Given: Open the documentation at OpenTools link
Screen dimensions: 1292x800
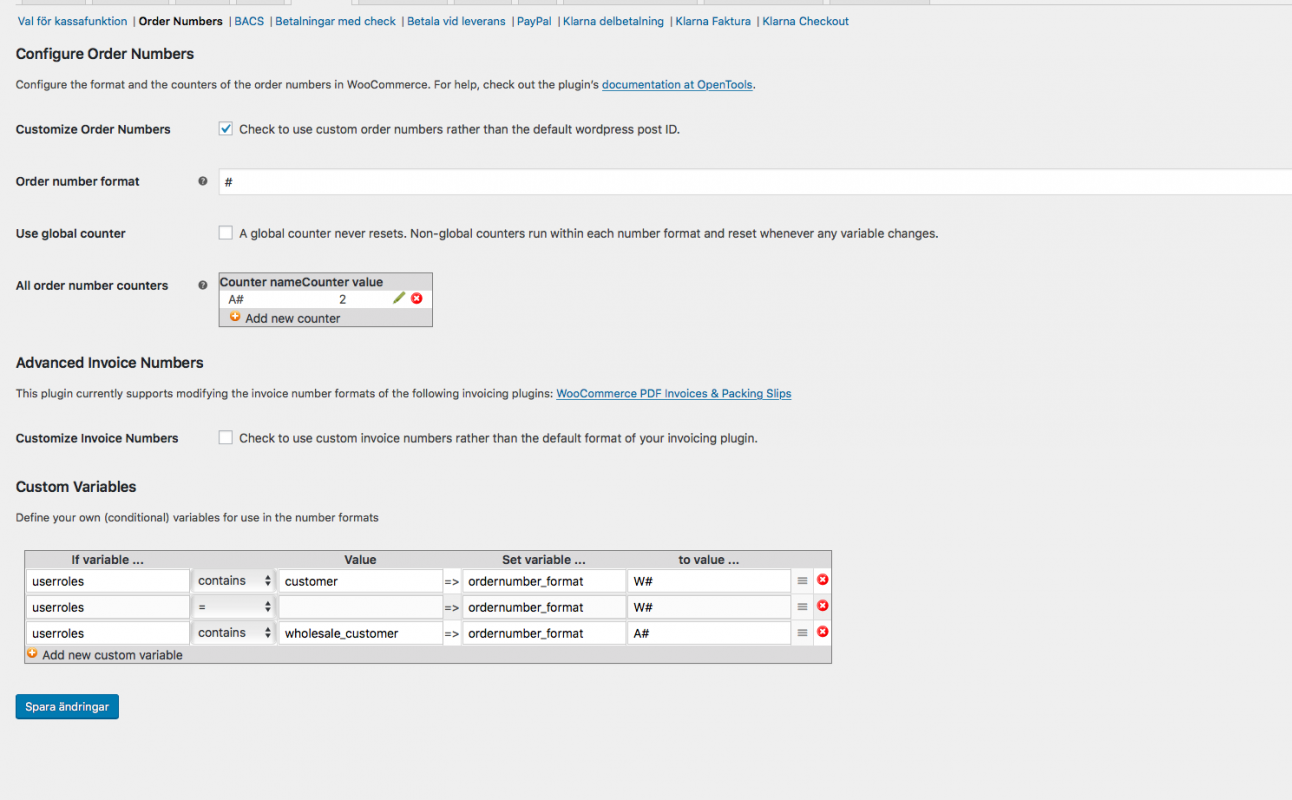Looking at the screenshot, I should click(x=677, y=85).
